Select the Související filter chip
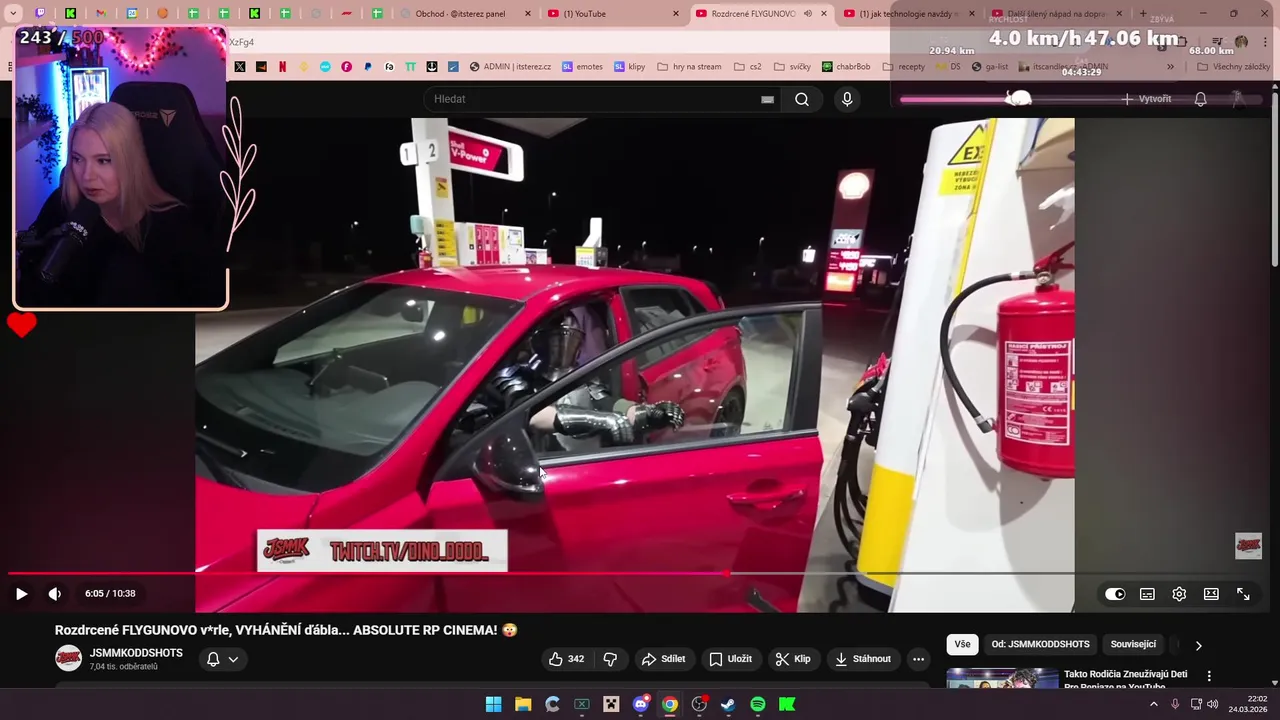The image size is (1280, 720). 1133,645
